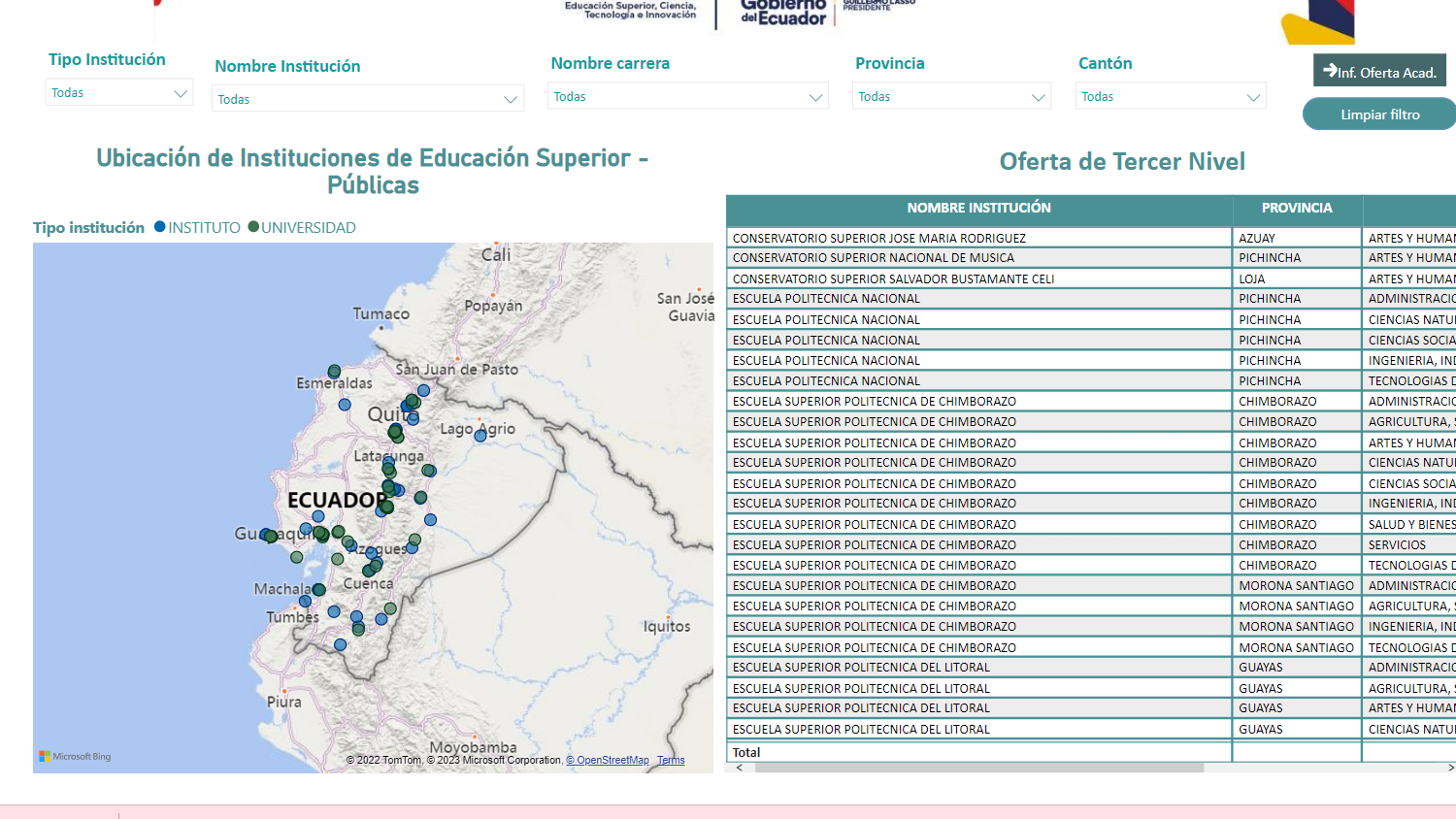1456x819 pixels.
Task: Expand the Nombre carrera dropdown
Action: (689, 96)
